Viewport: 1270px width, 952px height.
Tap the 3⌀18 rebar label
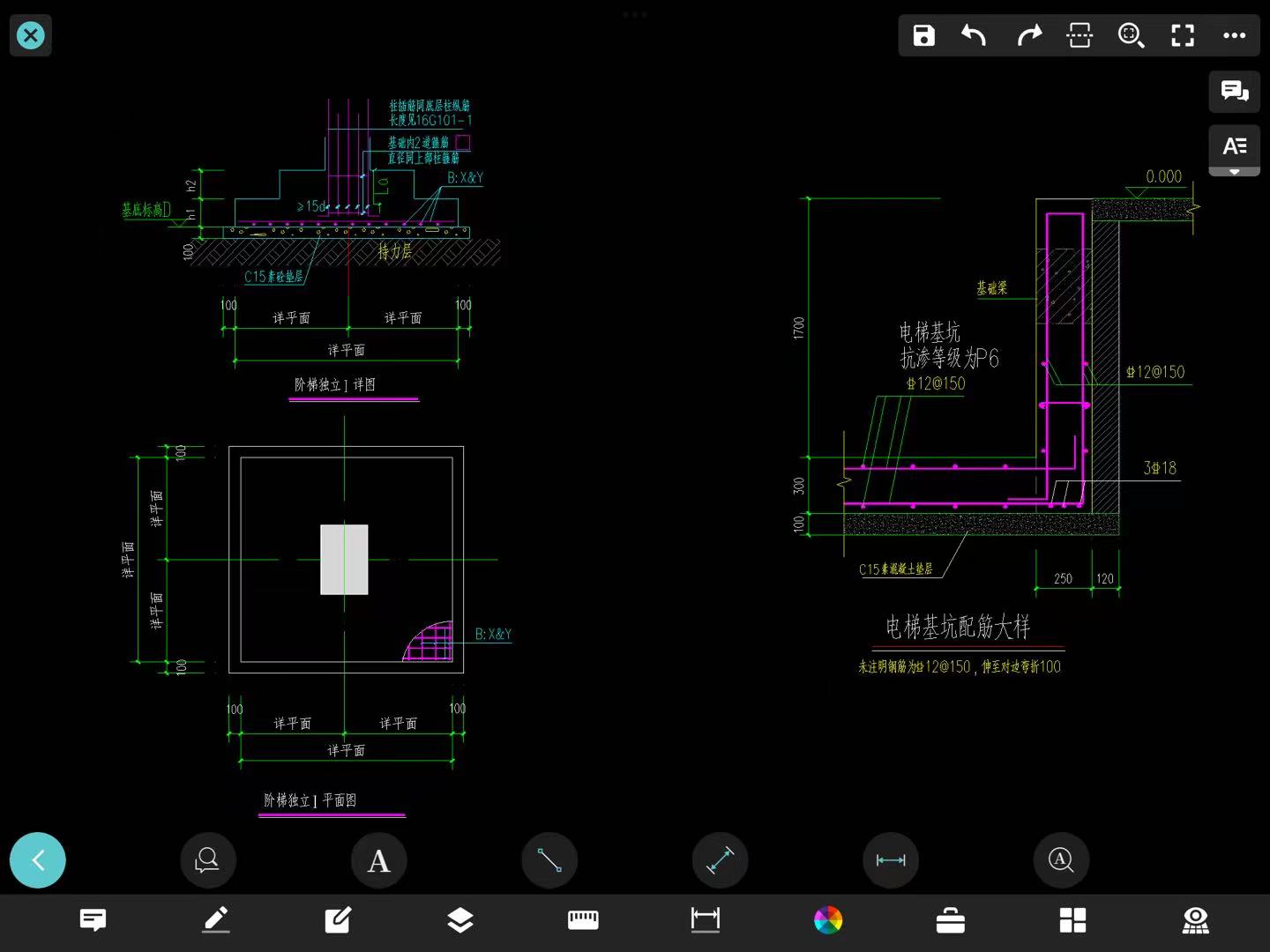coord(1160,468)
